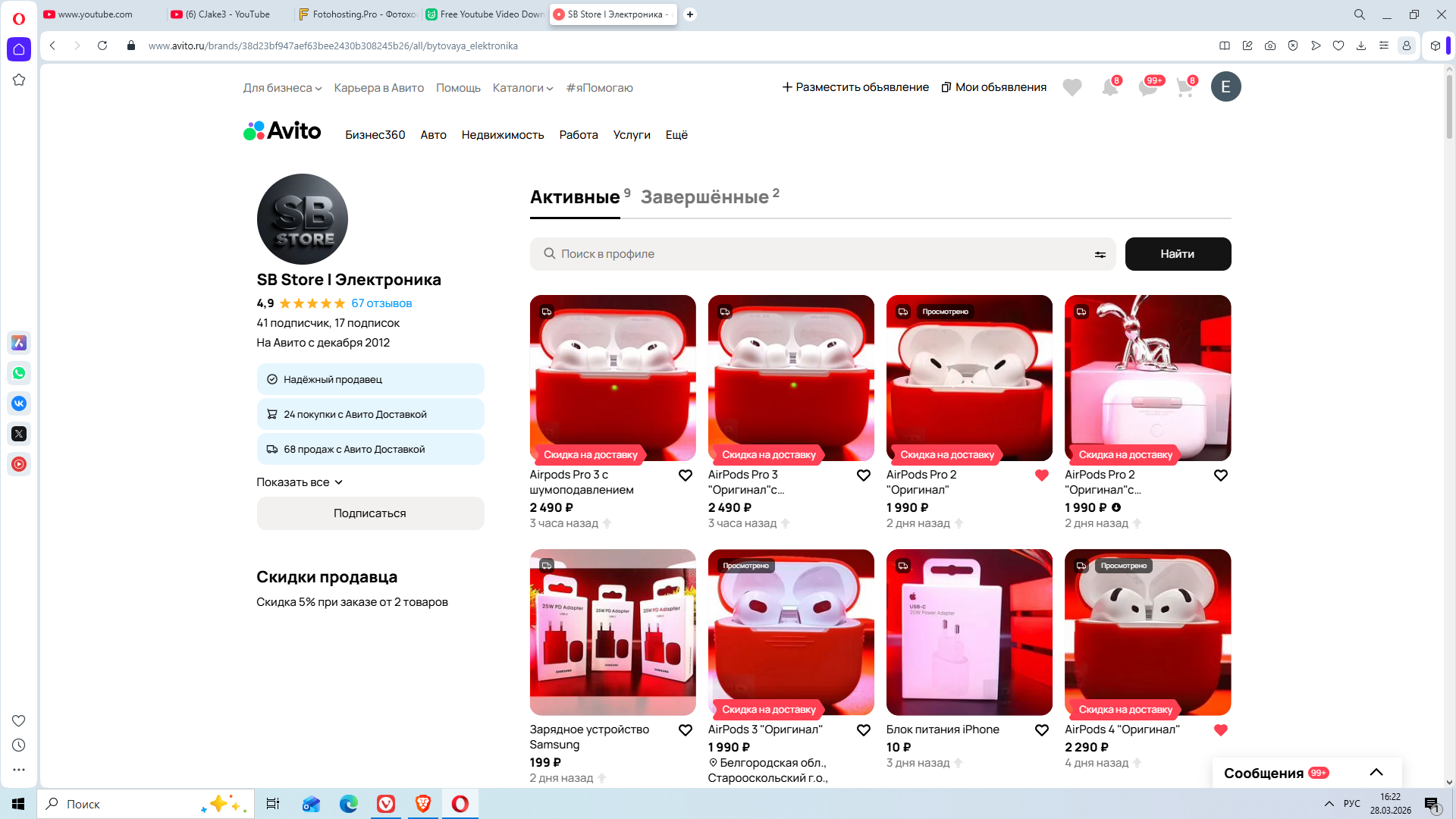Viewport: 1456px width, 819px height.
Task: Click the Avito logo
Action: (x=282, y=131)
